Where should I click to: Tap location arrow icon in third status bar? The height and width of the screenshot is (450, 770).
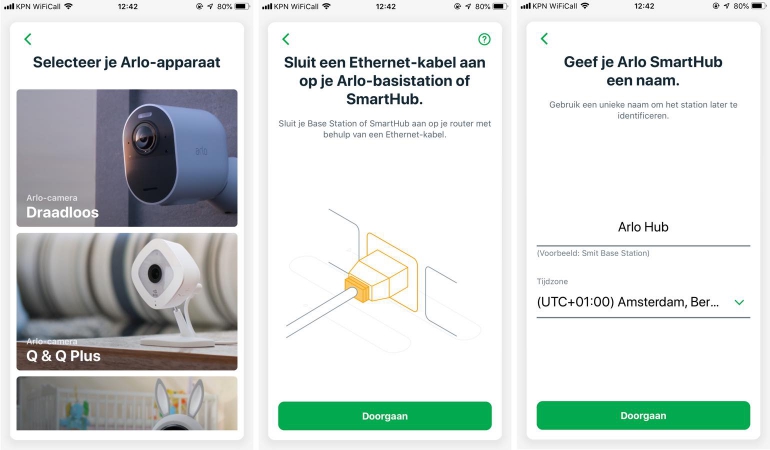coord(727,6)
